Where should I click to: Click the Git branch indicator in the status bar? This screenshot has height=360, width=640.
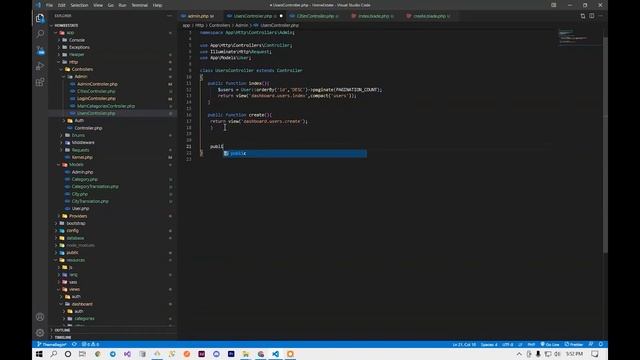coord(52,344)
